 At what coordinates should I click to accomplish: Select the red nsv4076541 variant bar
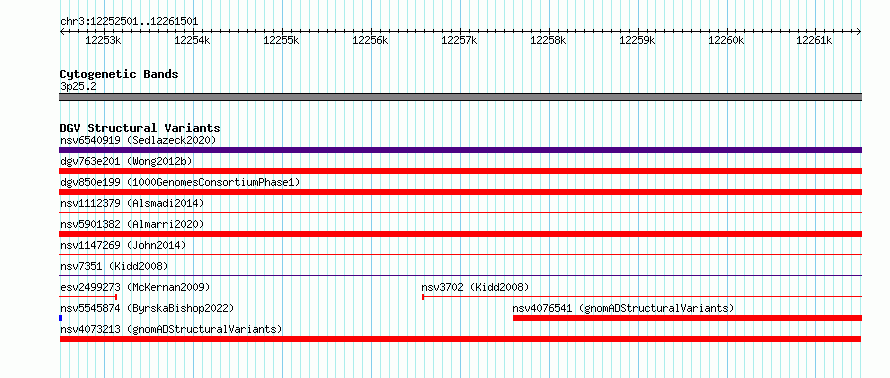(687, 318)
